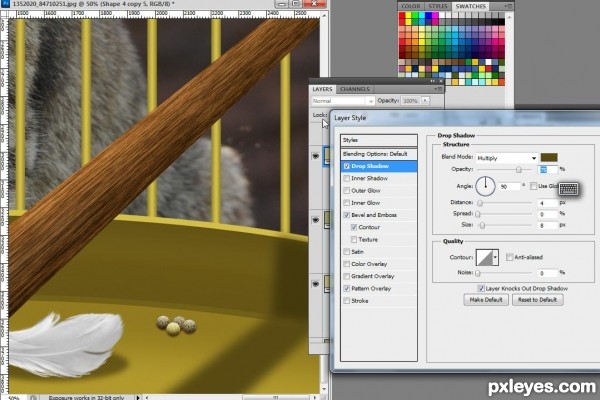Uncheck Bevel and Emboss checkbox
Screen dimensions: 600x400
(x=347, y=215)
